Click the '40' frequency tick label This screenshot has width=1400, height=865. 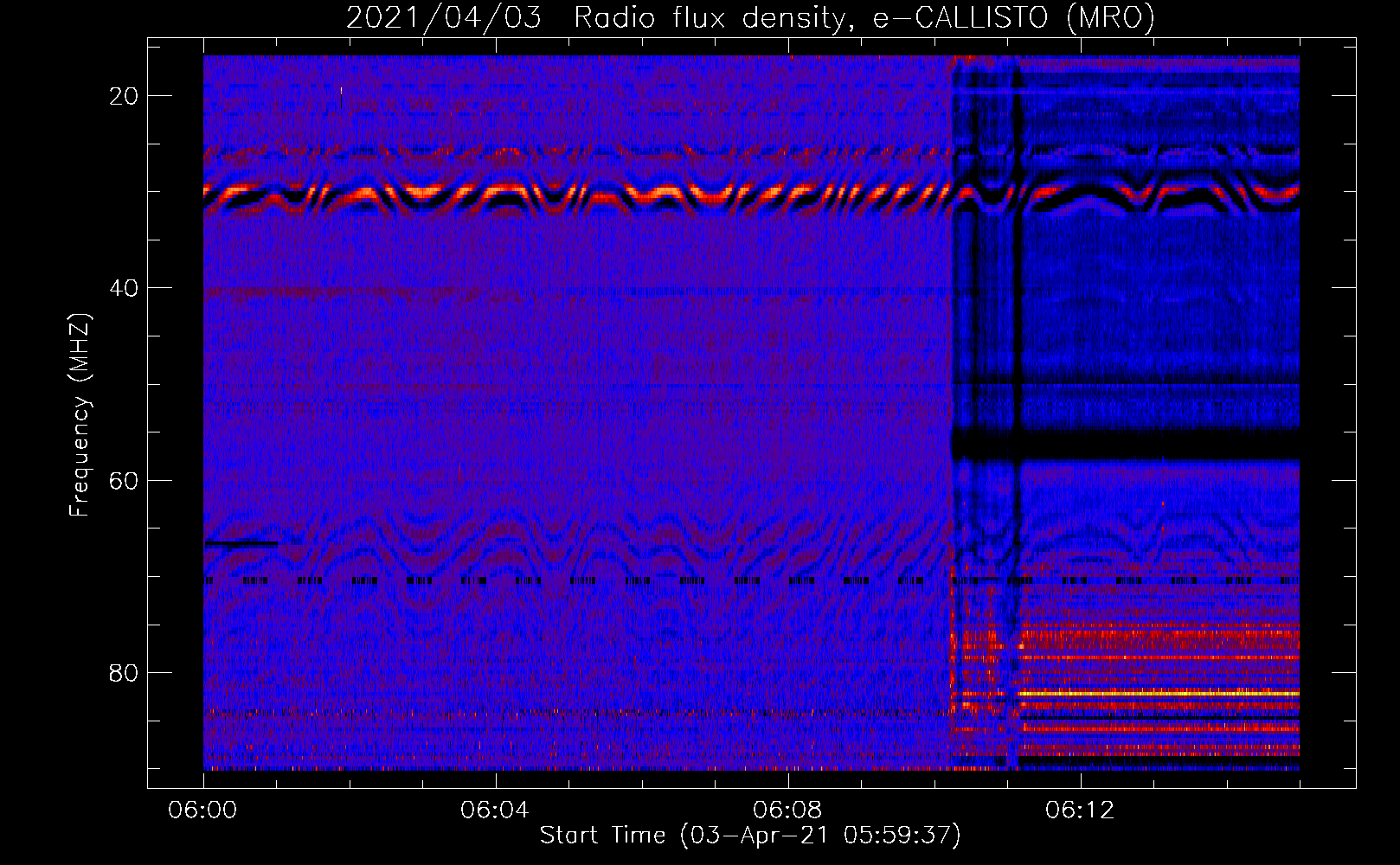125,288
